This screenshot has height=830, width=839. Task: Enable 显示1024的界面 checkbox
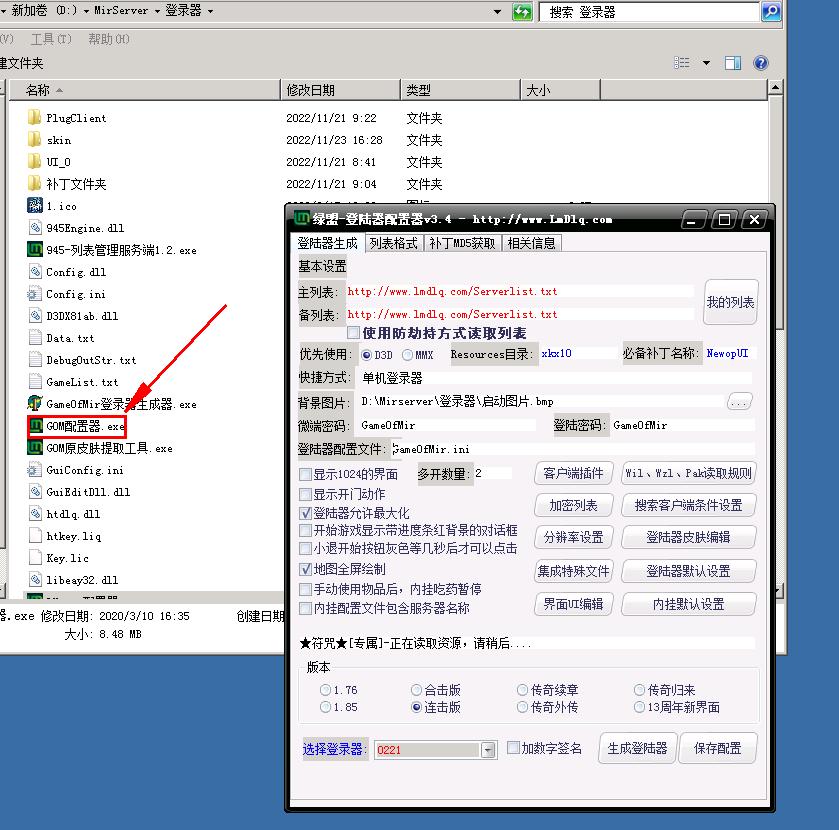click(x=306, y=474)
